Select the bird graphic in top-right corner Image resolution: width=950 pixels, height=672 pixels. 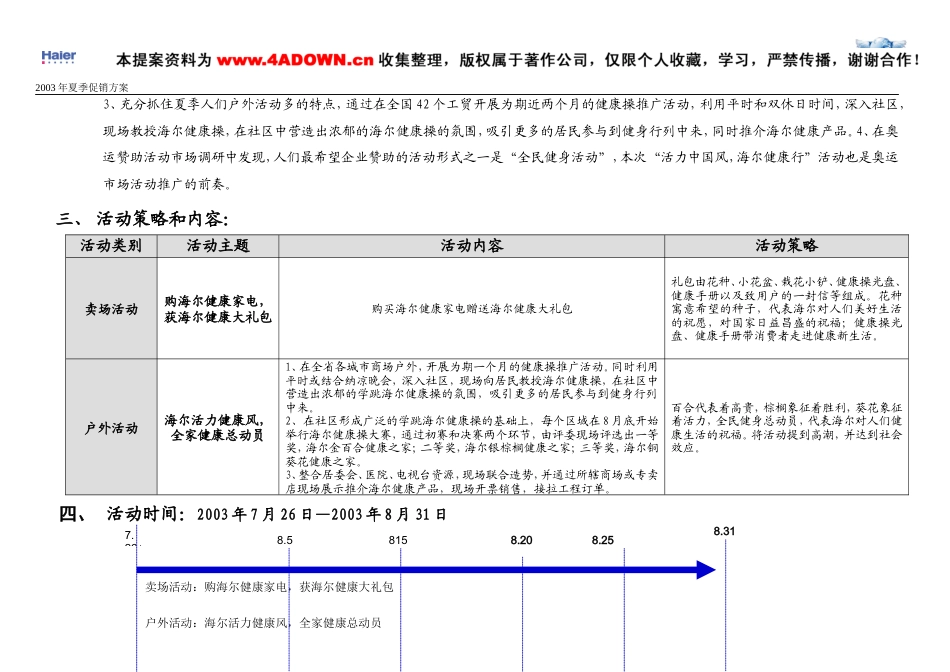(x=880, y=44)
